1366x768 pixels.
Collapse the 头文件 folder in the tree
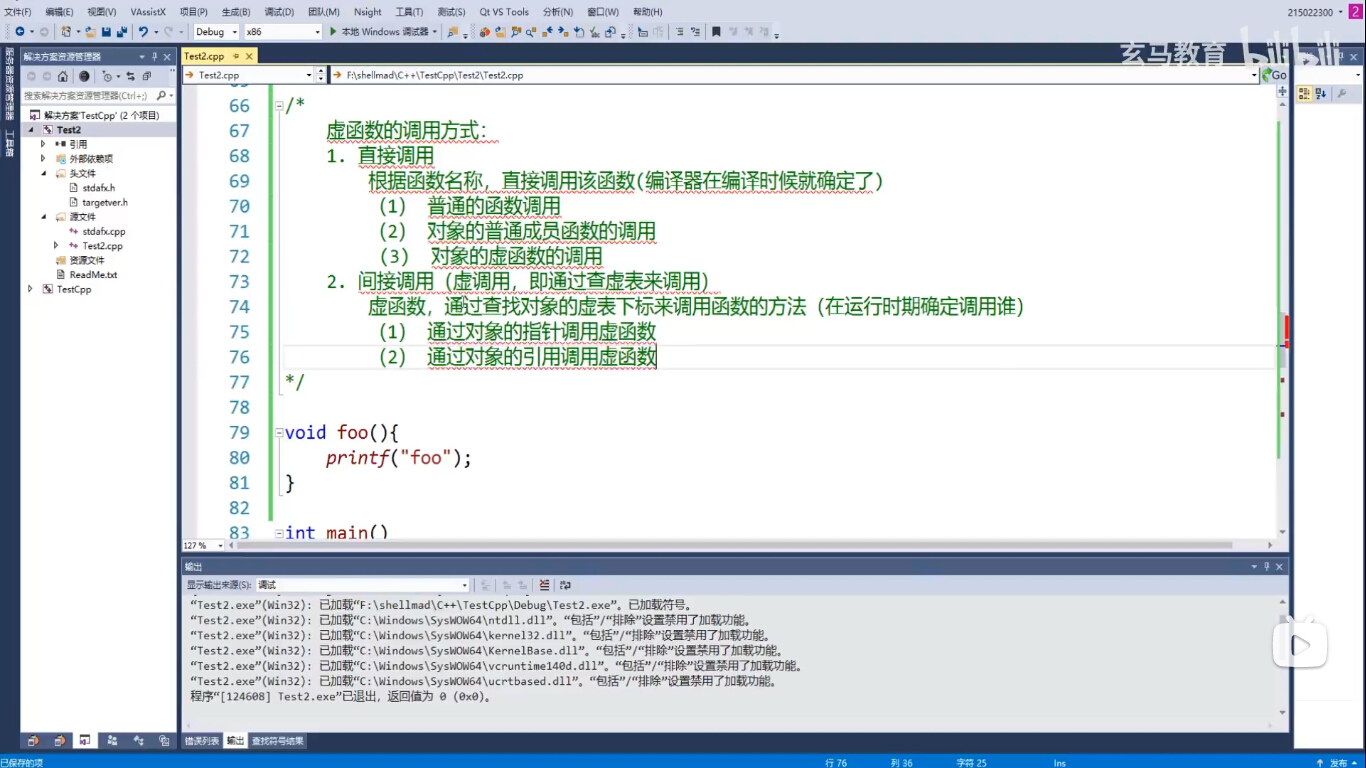(44, 173)
